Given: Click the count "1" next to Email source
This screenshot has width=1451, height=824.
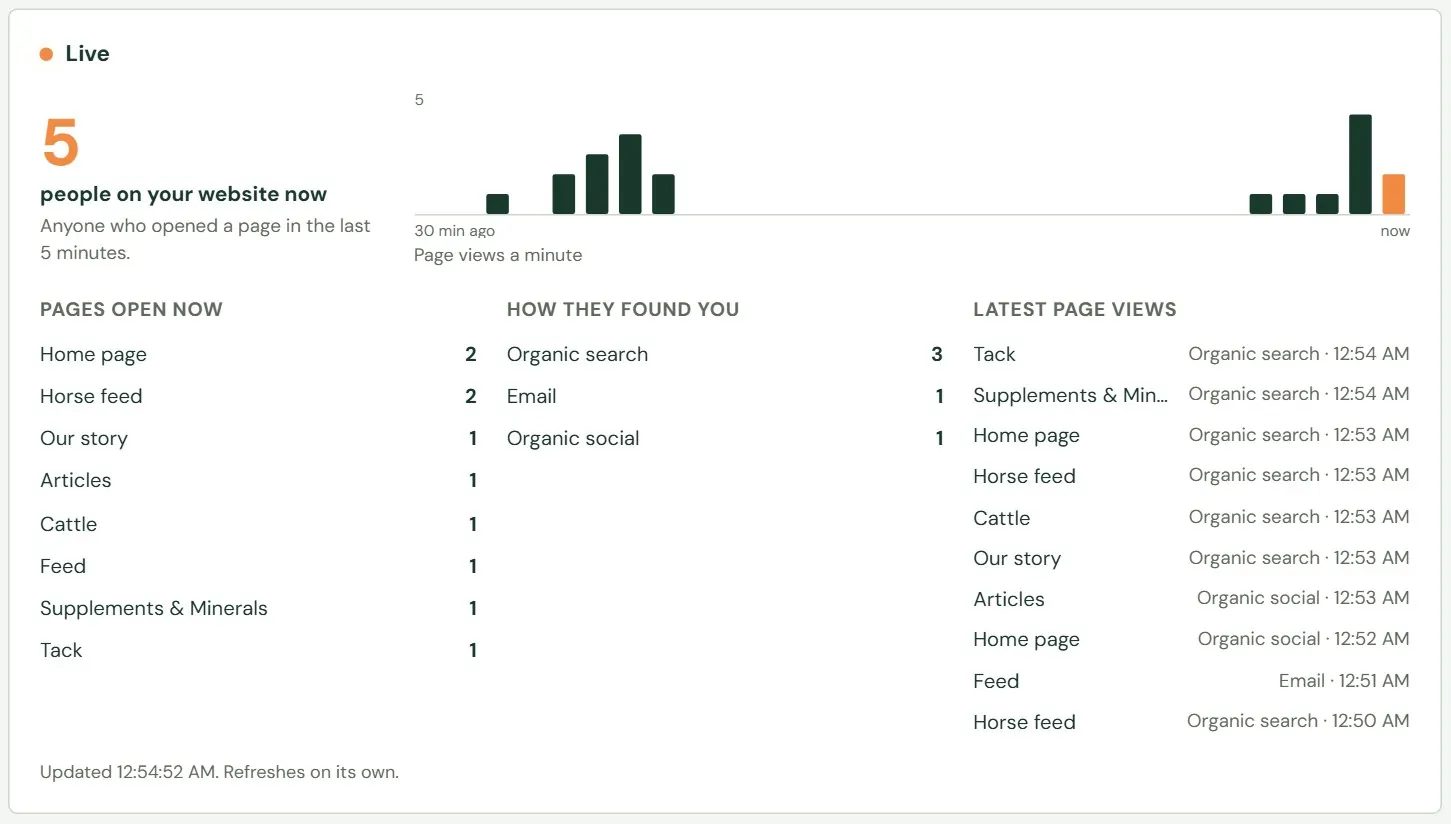Looking at the screenshot, I should pyautogui.click(x=940, y=397).
